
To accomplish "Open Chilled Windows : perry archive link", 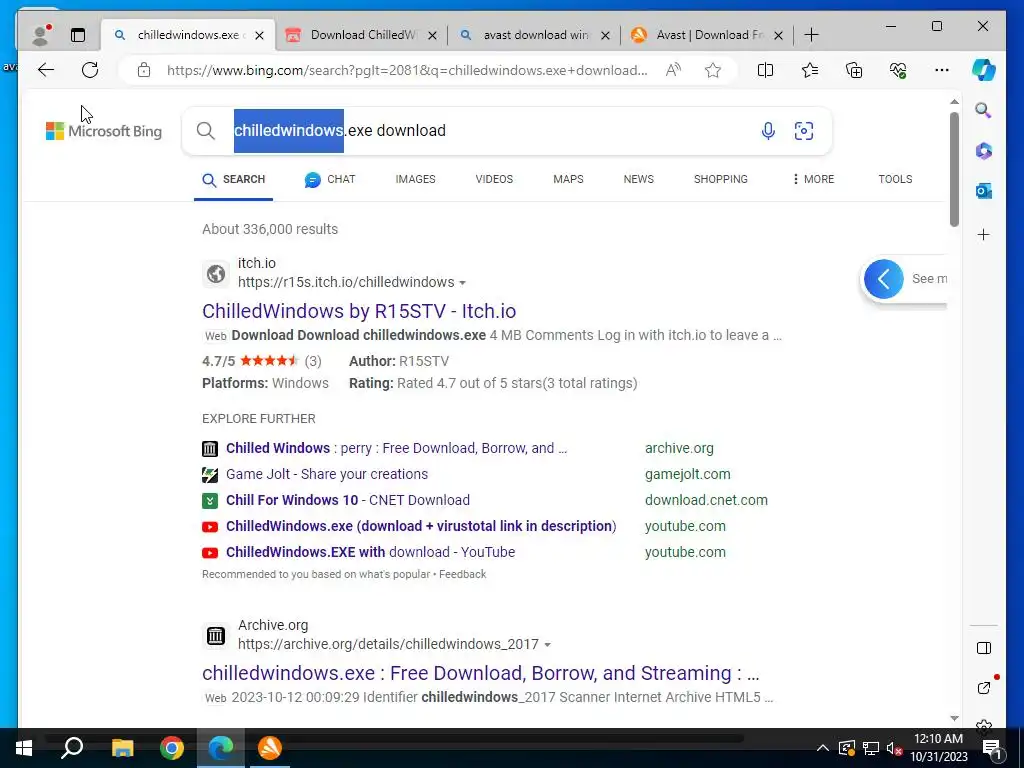I will click(396, 448).
